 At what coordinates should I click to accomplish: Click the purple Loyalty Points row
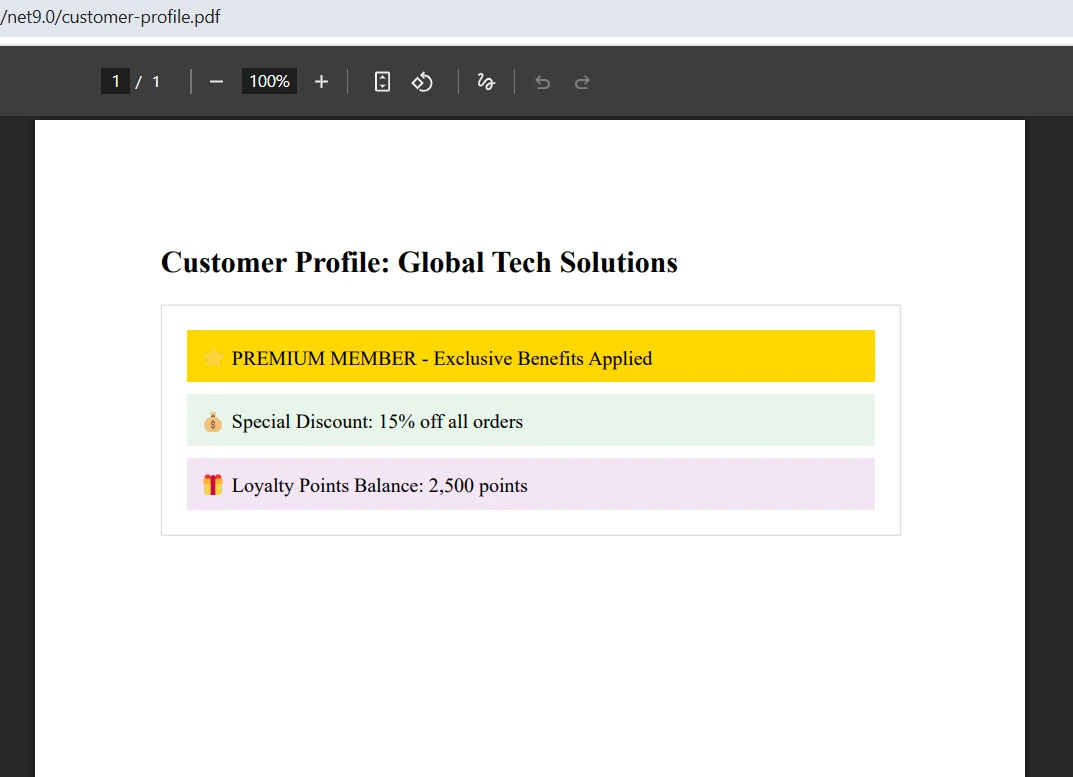(530, 485)
